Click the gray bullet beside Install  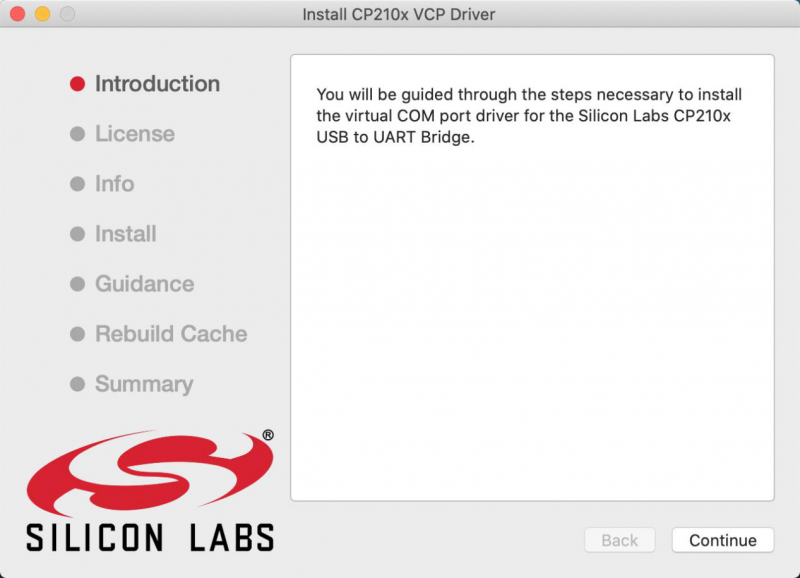[x=78, y=234]
